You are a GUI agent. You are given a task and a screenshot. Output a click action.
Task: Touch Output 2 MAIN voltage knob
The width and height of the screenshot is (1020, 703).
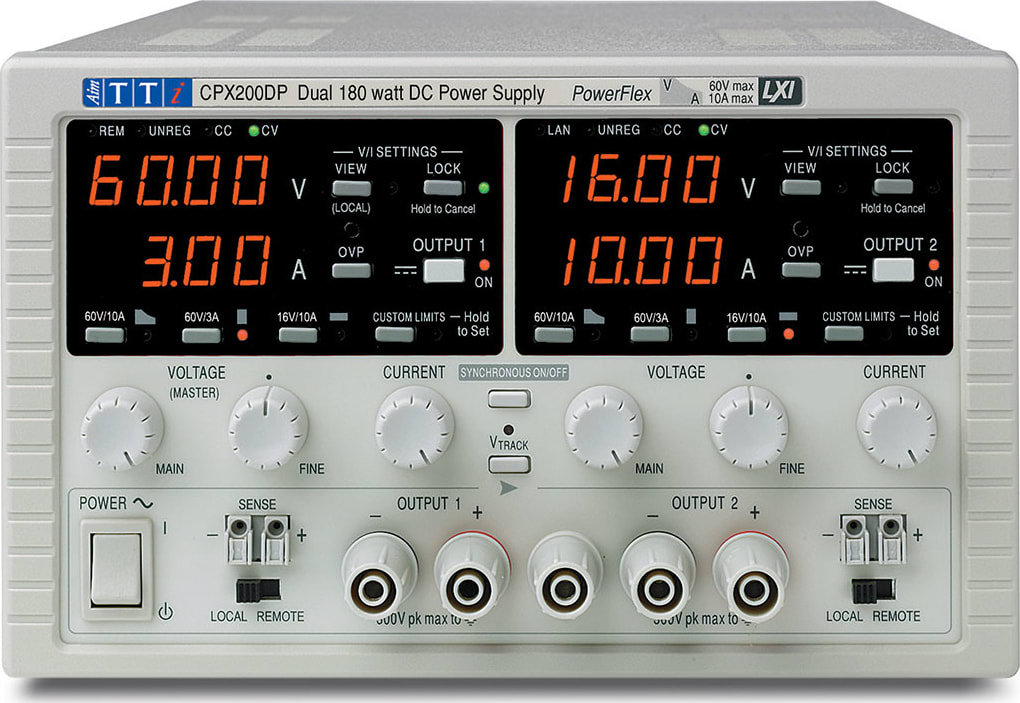[604, 427]
